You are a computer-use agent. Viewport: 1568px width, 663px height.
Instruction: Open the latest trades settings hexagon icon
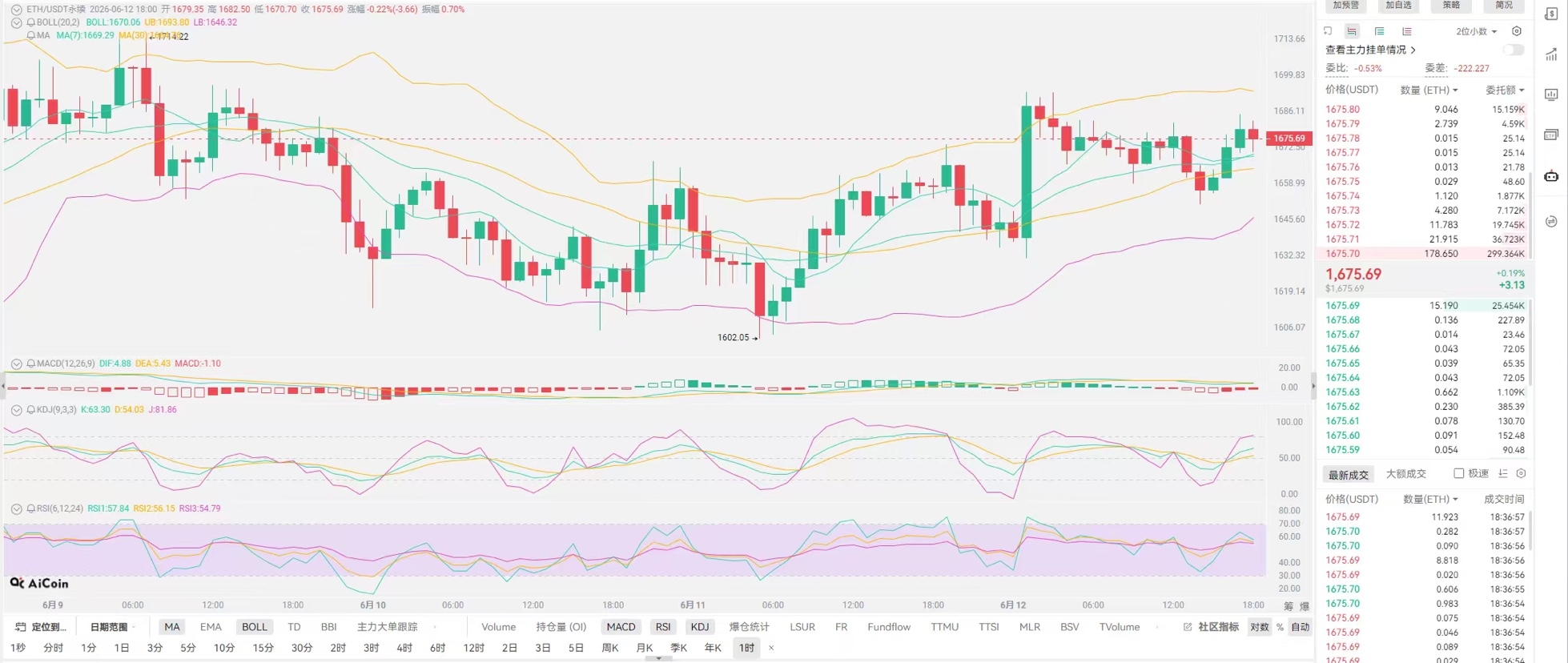pos(1521,474)
